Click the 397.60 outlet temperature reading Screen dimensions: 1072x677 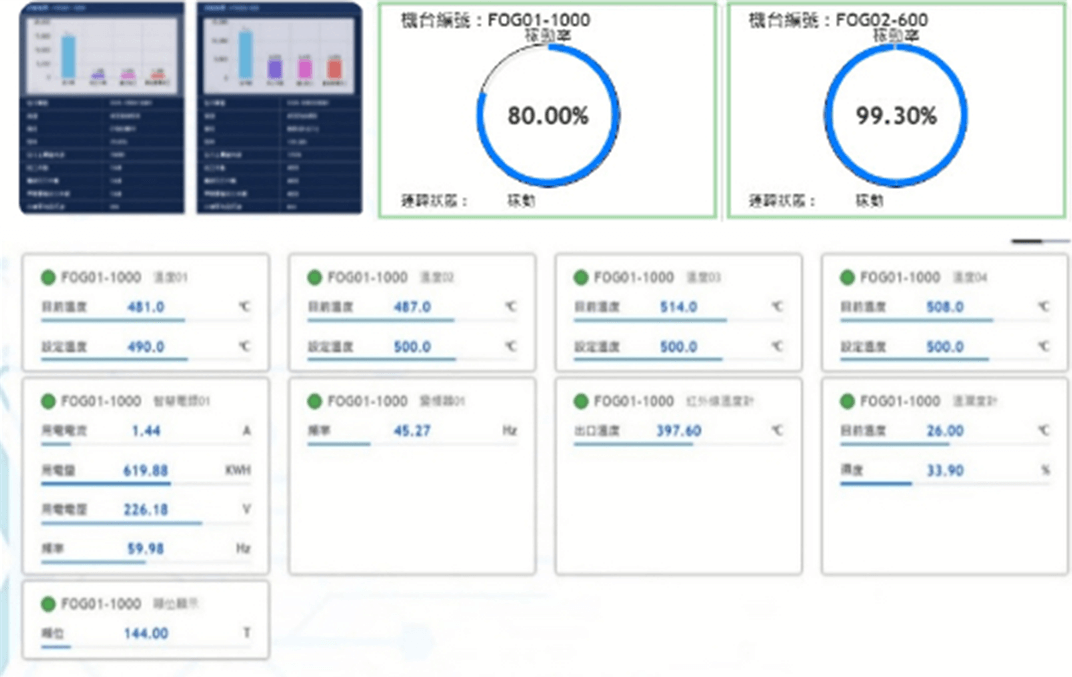click(x=679, y=431)
